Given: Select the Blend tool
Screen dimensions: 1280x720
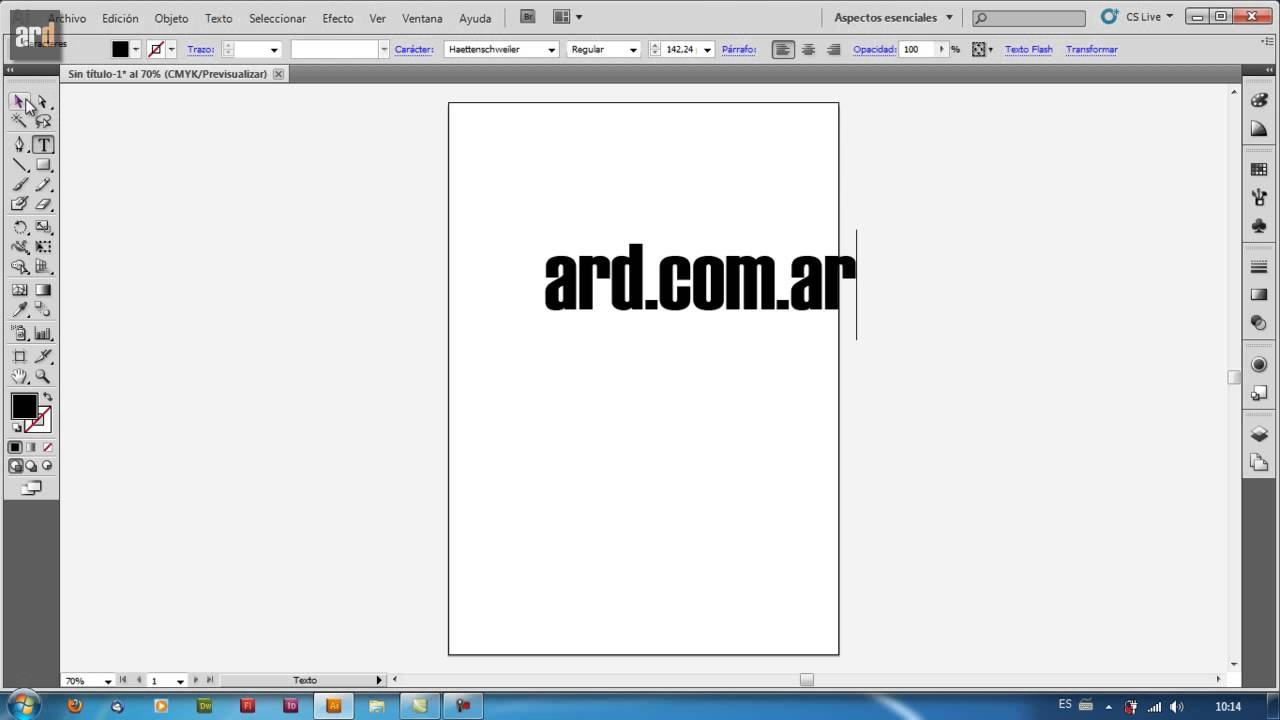Looking at the screenshot, I should [x=43, y=311].
